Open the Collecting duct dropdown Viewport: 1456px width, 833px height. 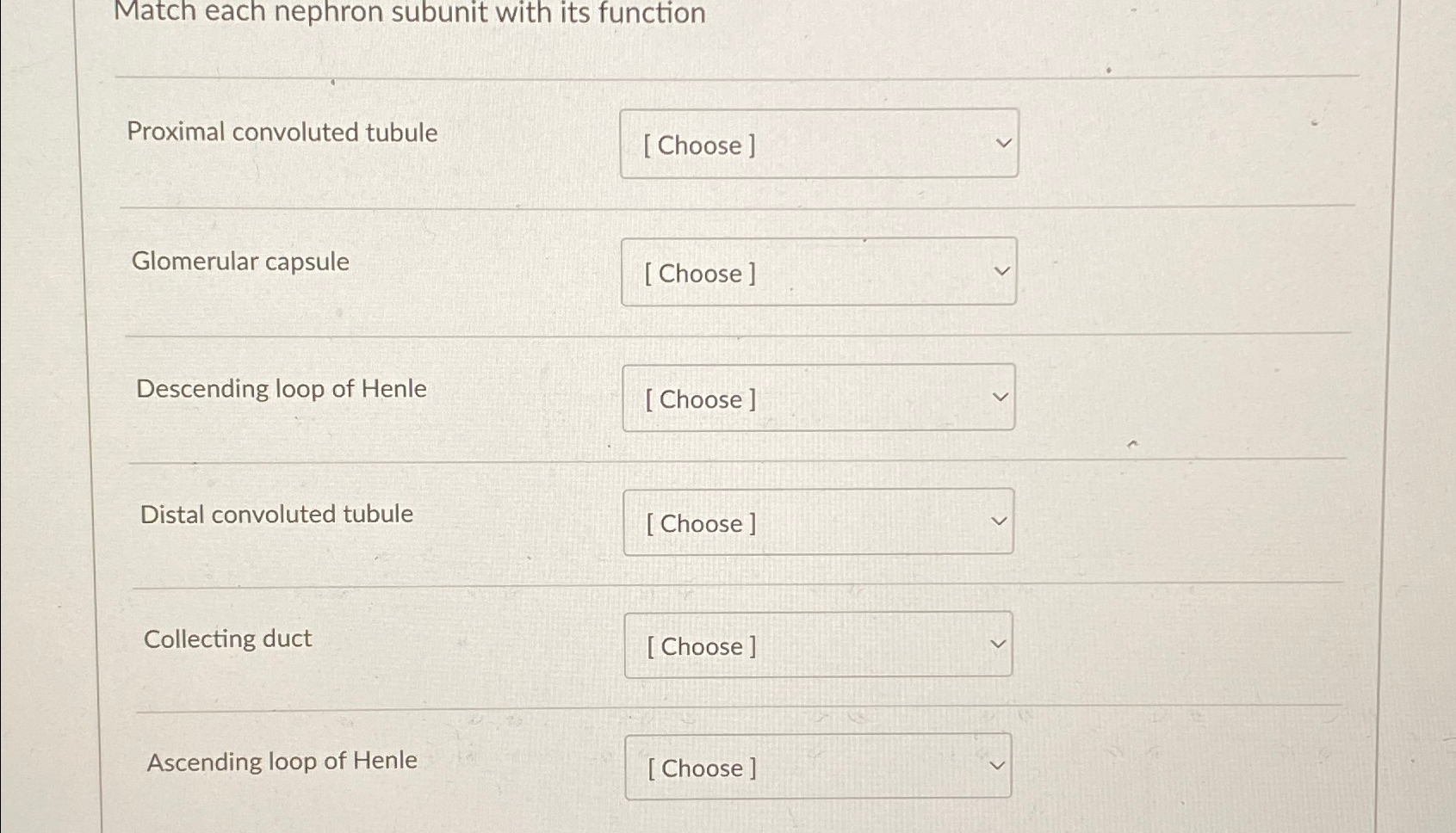(x=818, y=645)
